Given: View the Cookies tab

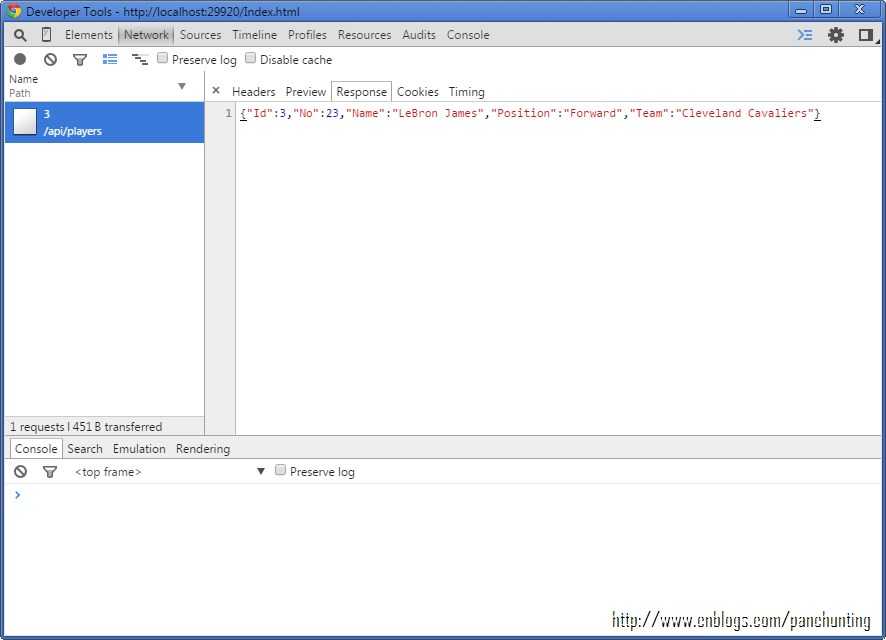Looking at the screenshot, I should 418,92.
